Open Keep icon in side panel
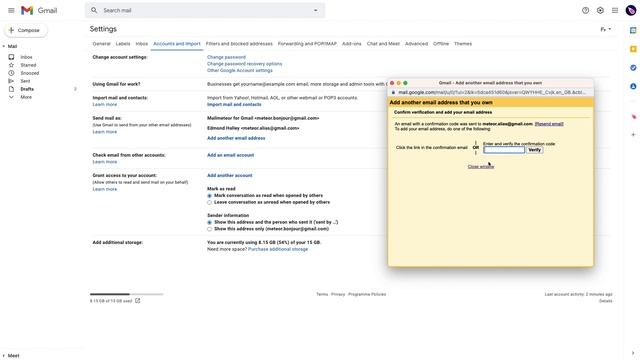640x360 pixels. click(x=633, y=49)
